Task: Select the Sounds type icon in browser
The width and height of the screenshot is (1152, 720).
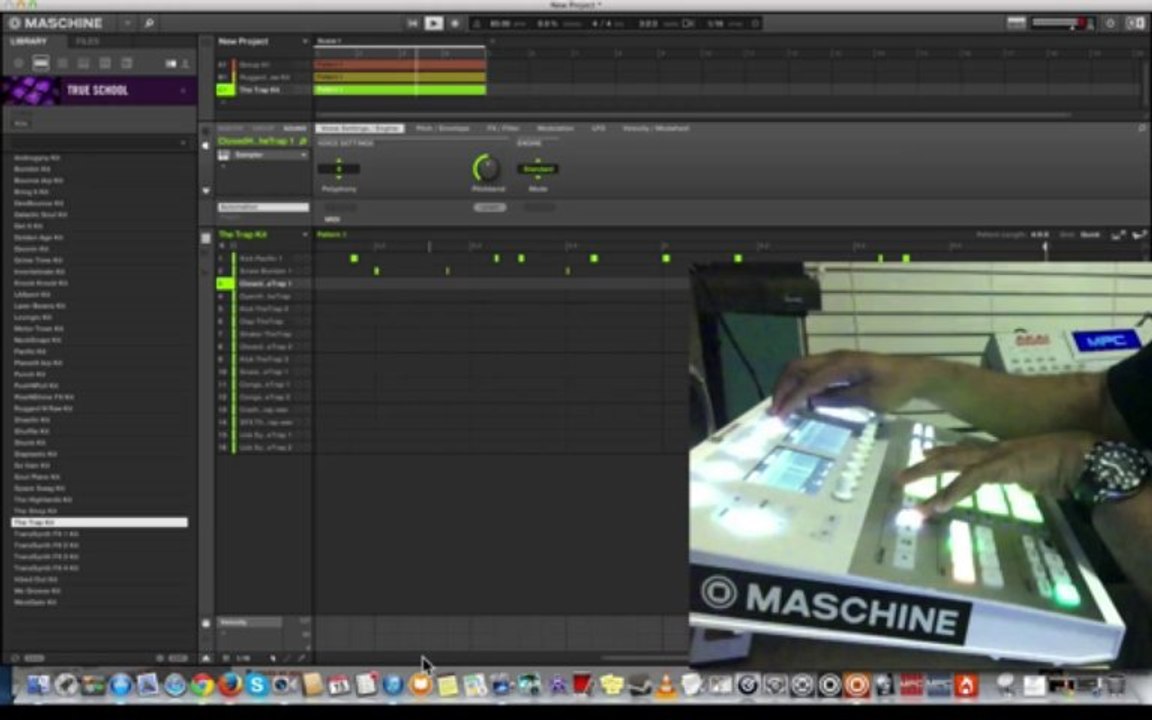Action: pos(62,64)
